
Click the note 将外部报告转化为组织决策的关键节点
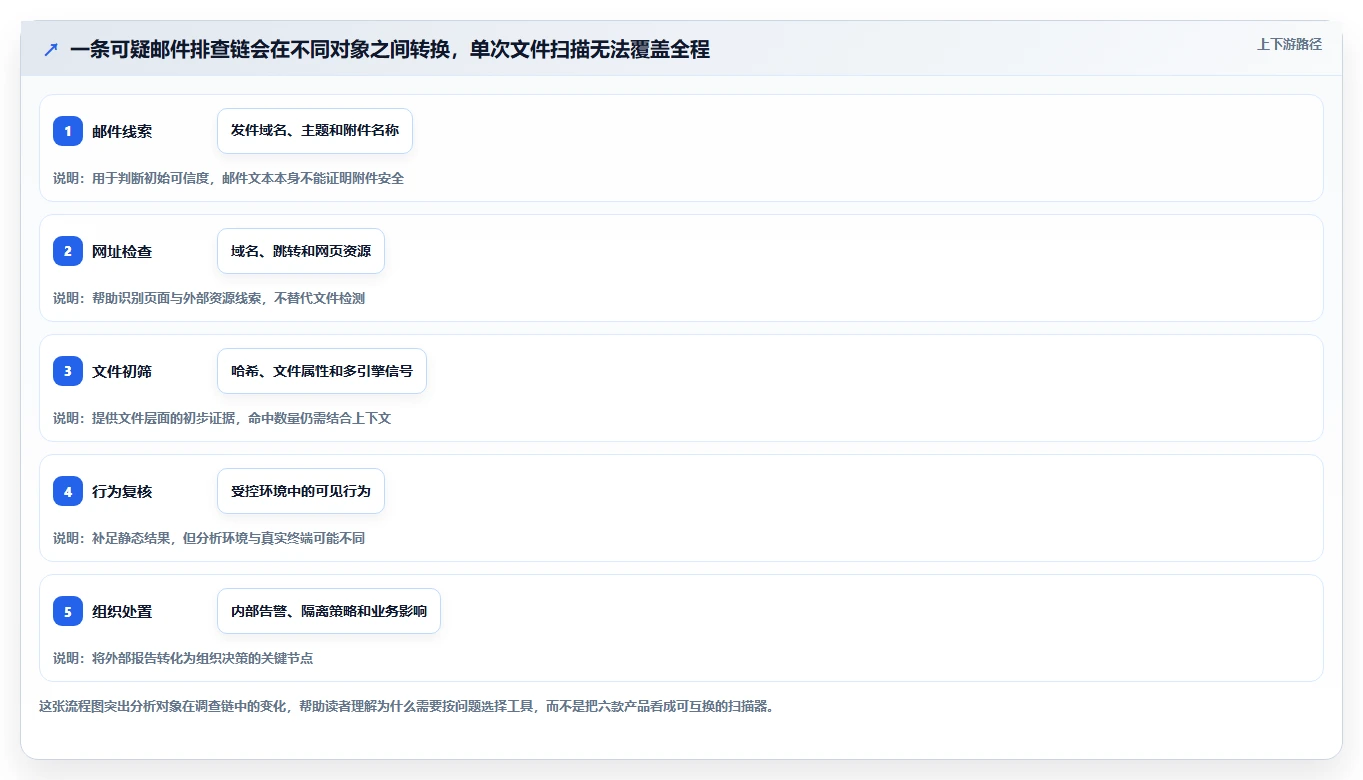click(x=183, y=658)
